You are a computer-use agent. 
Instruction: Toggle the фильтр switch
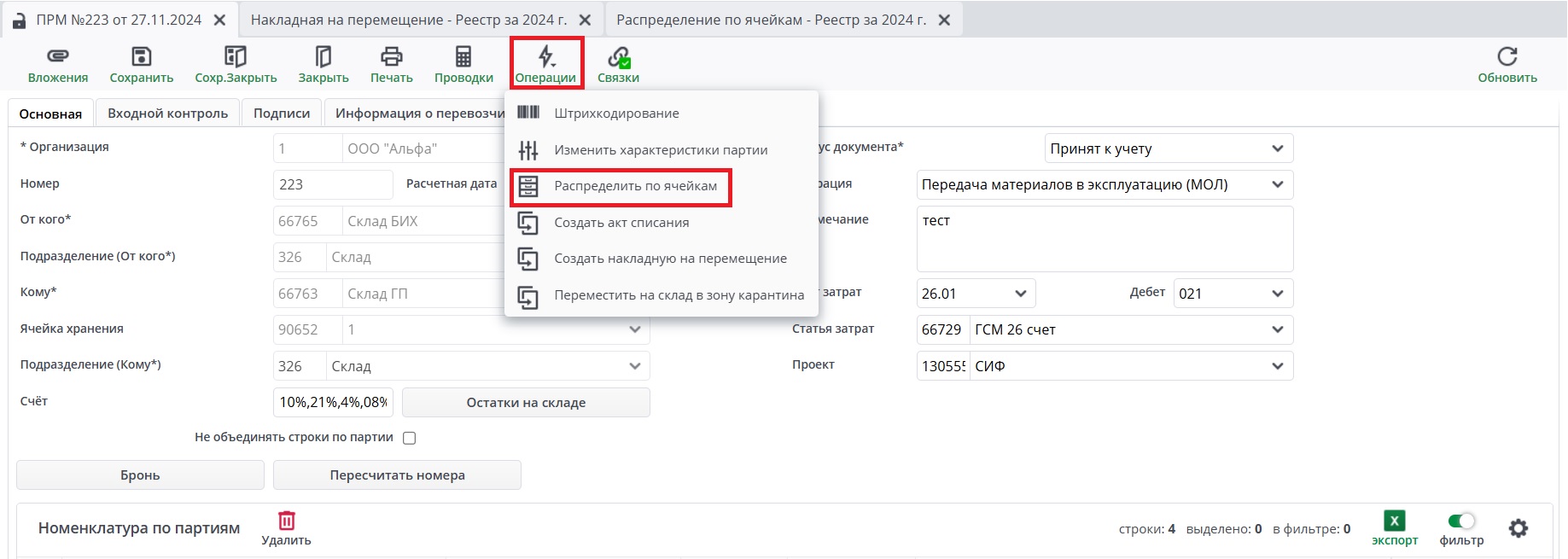coord(1461,521)
